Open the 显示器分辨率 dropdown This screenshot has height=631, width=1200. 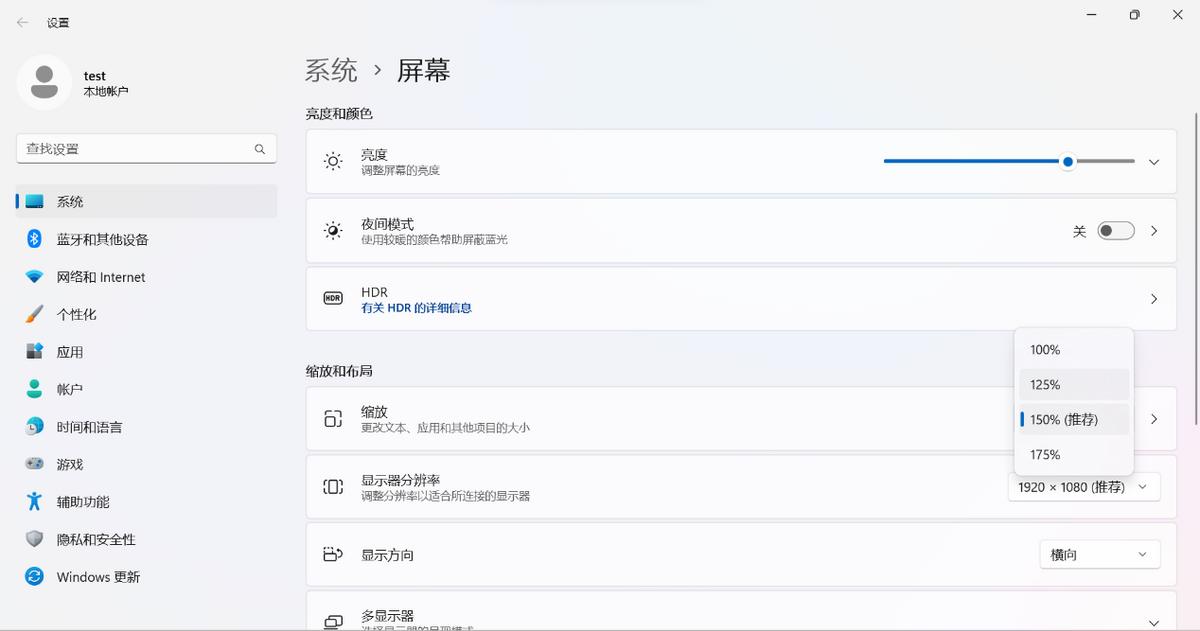click(x=1083, y=487)
